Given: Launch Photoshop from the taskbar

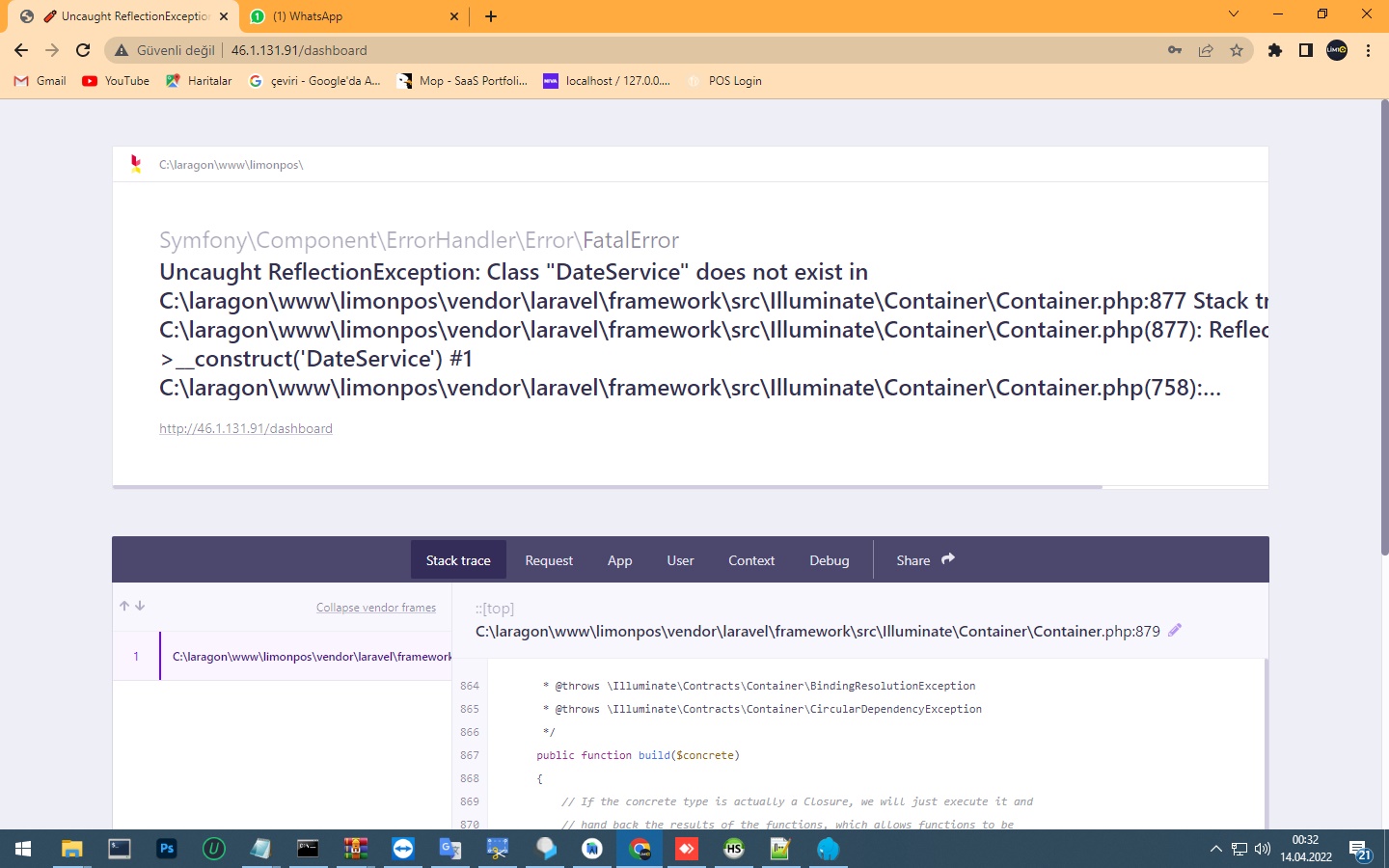Looking at the screenshot, I should tap(166, 850).
